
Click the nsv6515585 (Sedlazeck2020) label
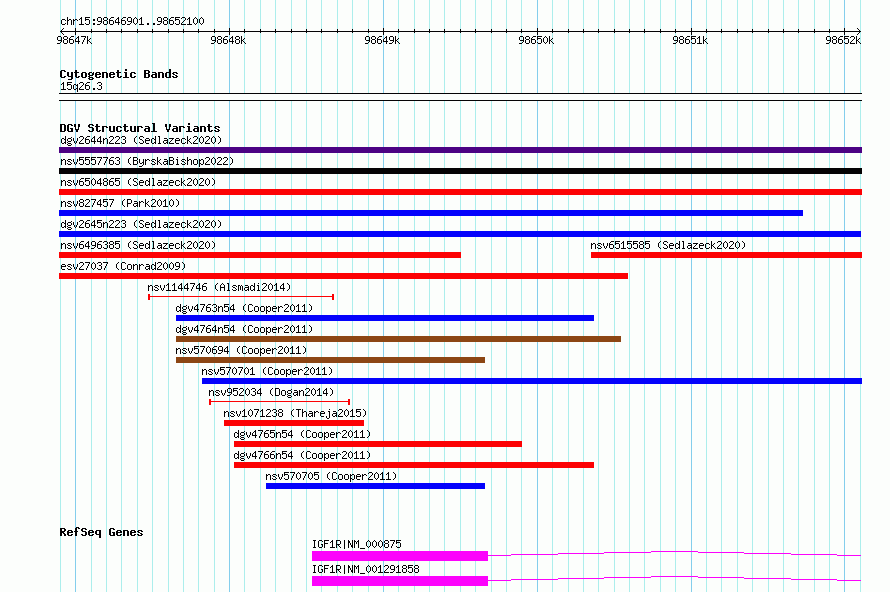pos(668,245)
